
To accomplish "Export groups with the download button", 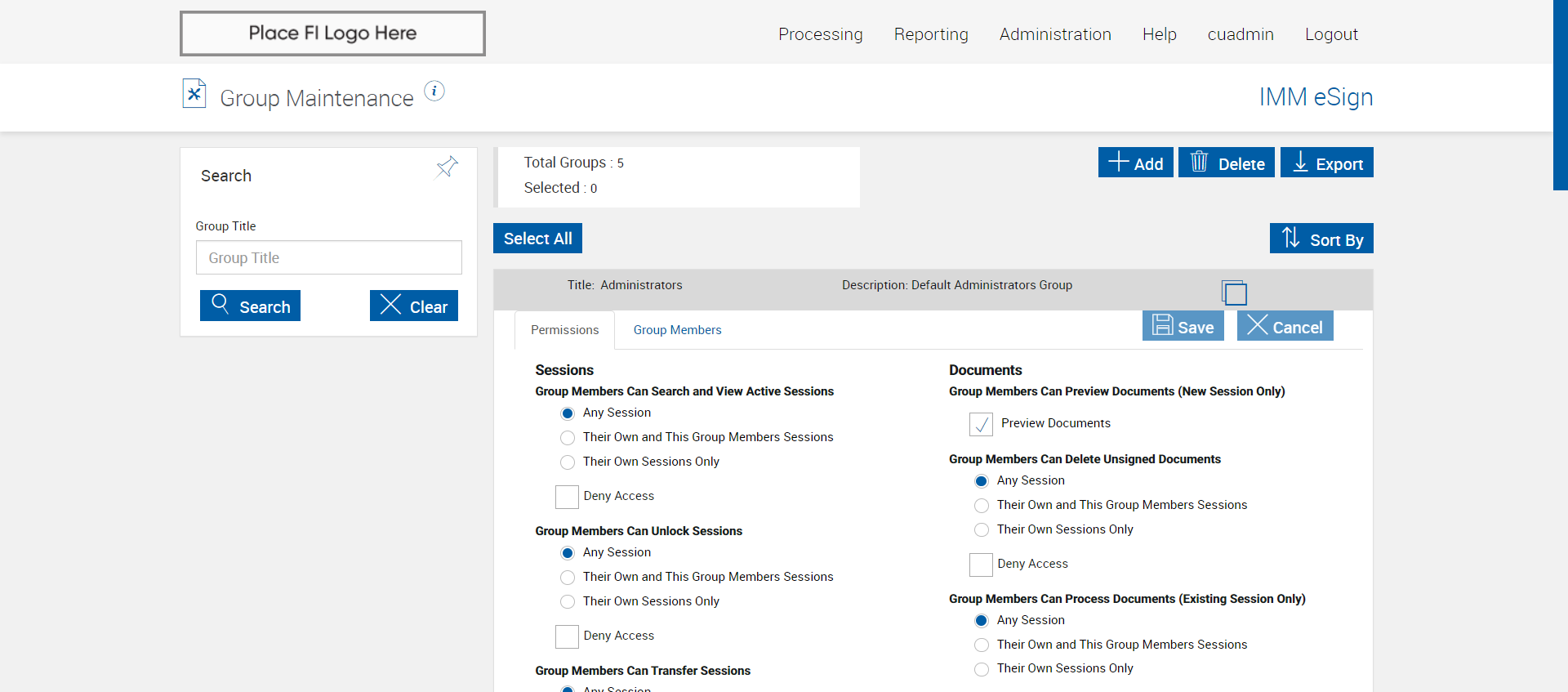I will point(1326,163).
